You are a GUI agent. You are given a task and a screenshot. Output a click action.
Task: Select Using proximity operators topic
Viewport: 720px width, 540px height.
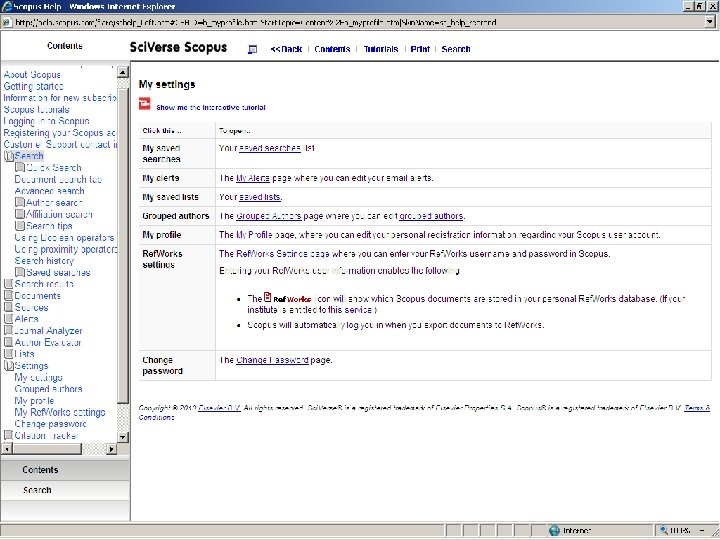coord(66,249)
